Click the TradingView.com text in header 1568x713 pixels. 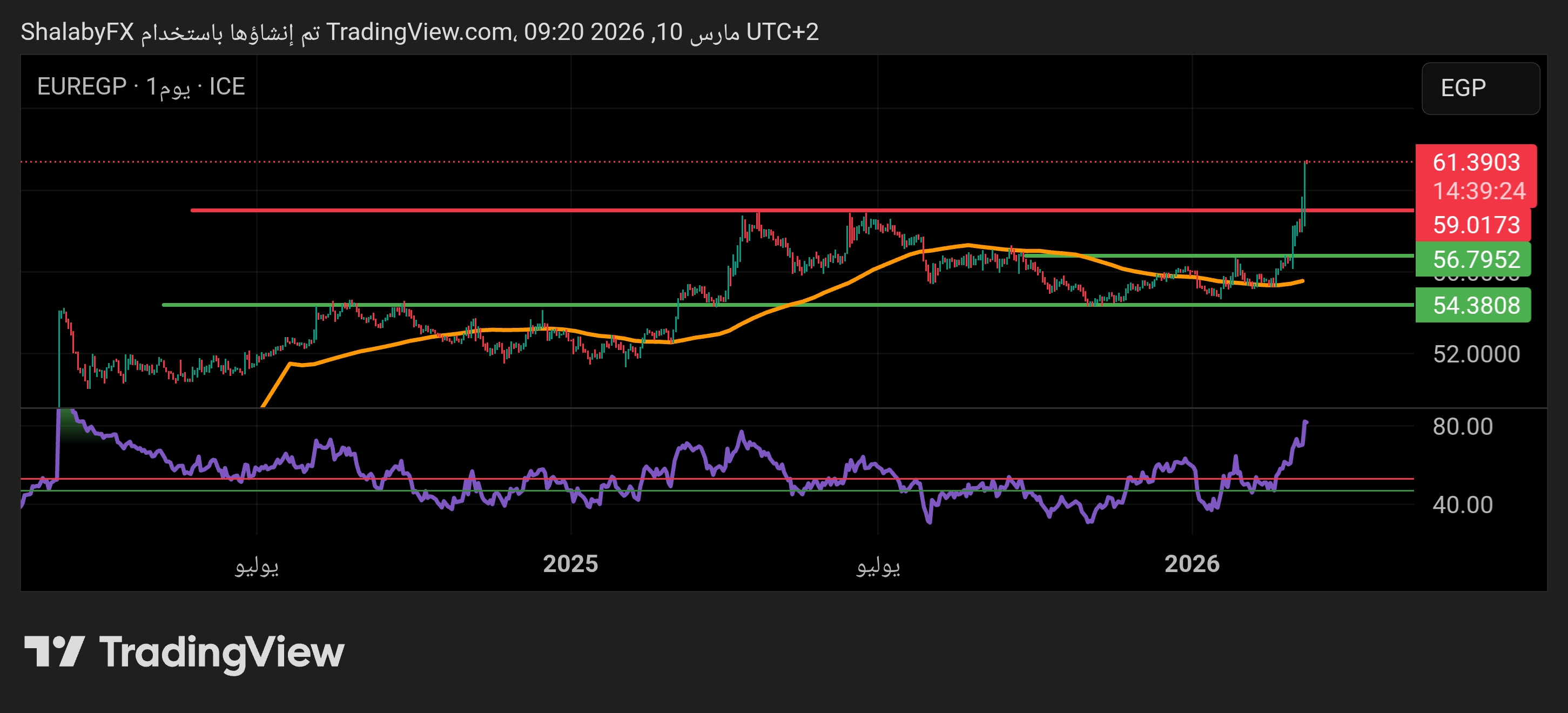pyautogui.click(x=419, y=32)
